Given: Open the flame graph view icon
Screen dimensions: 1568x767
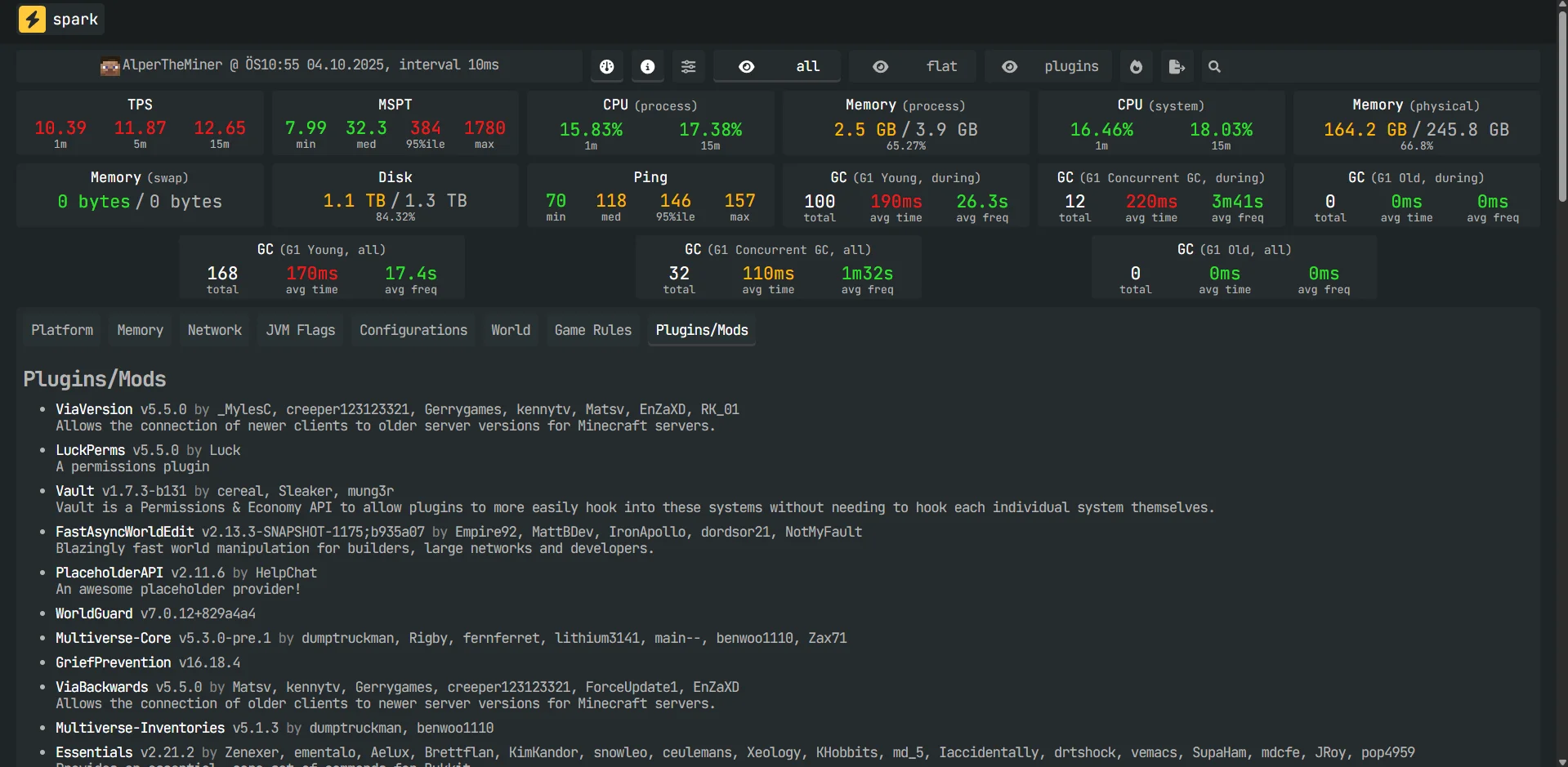Looking at the screenshot, I should 1137,67.
